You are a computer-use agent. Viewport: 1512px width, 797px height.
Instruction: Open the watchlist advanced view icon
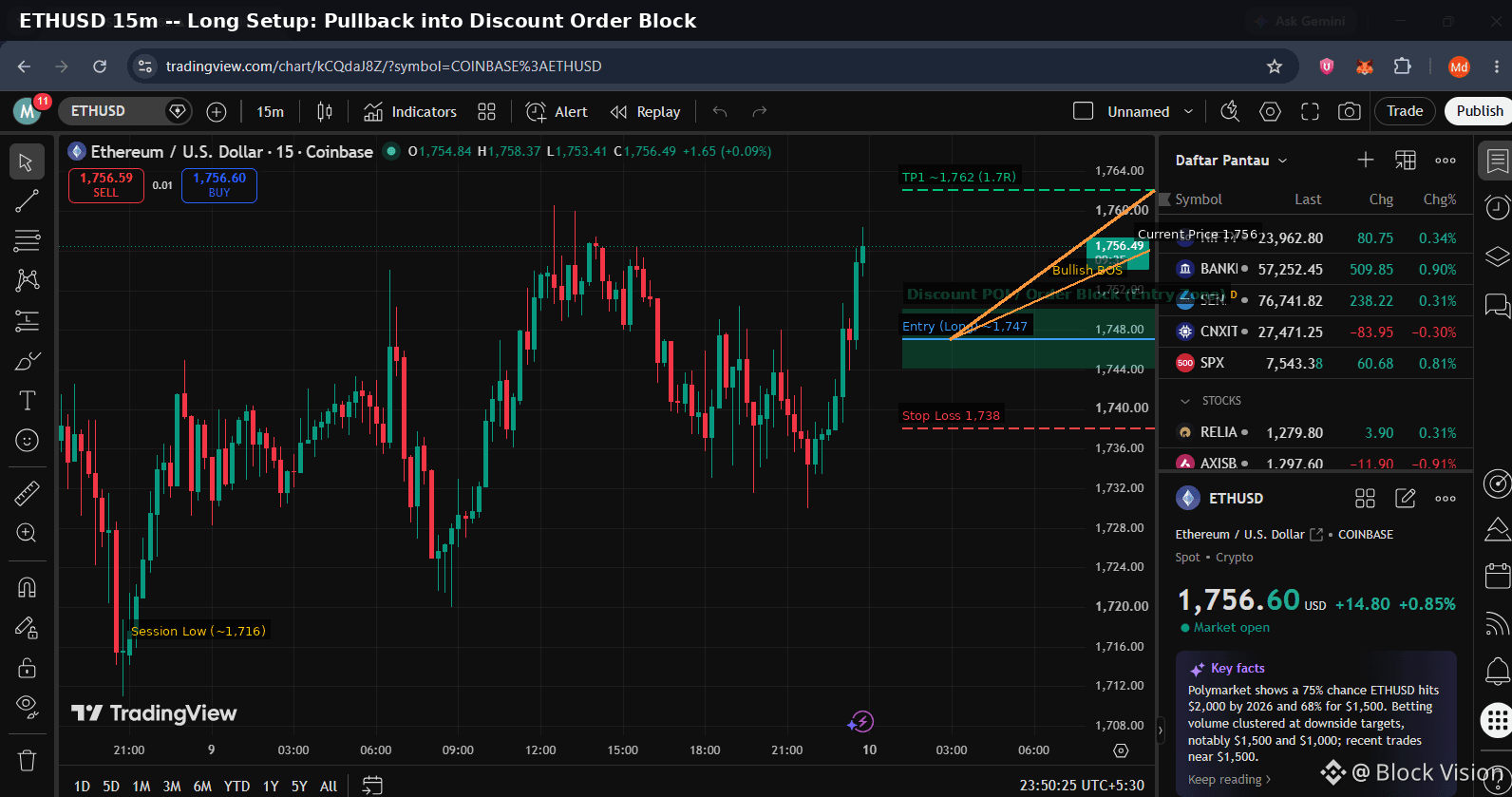(1406, 160)
